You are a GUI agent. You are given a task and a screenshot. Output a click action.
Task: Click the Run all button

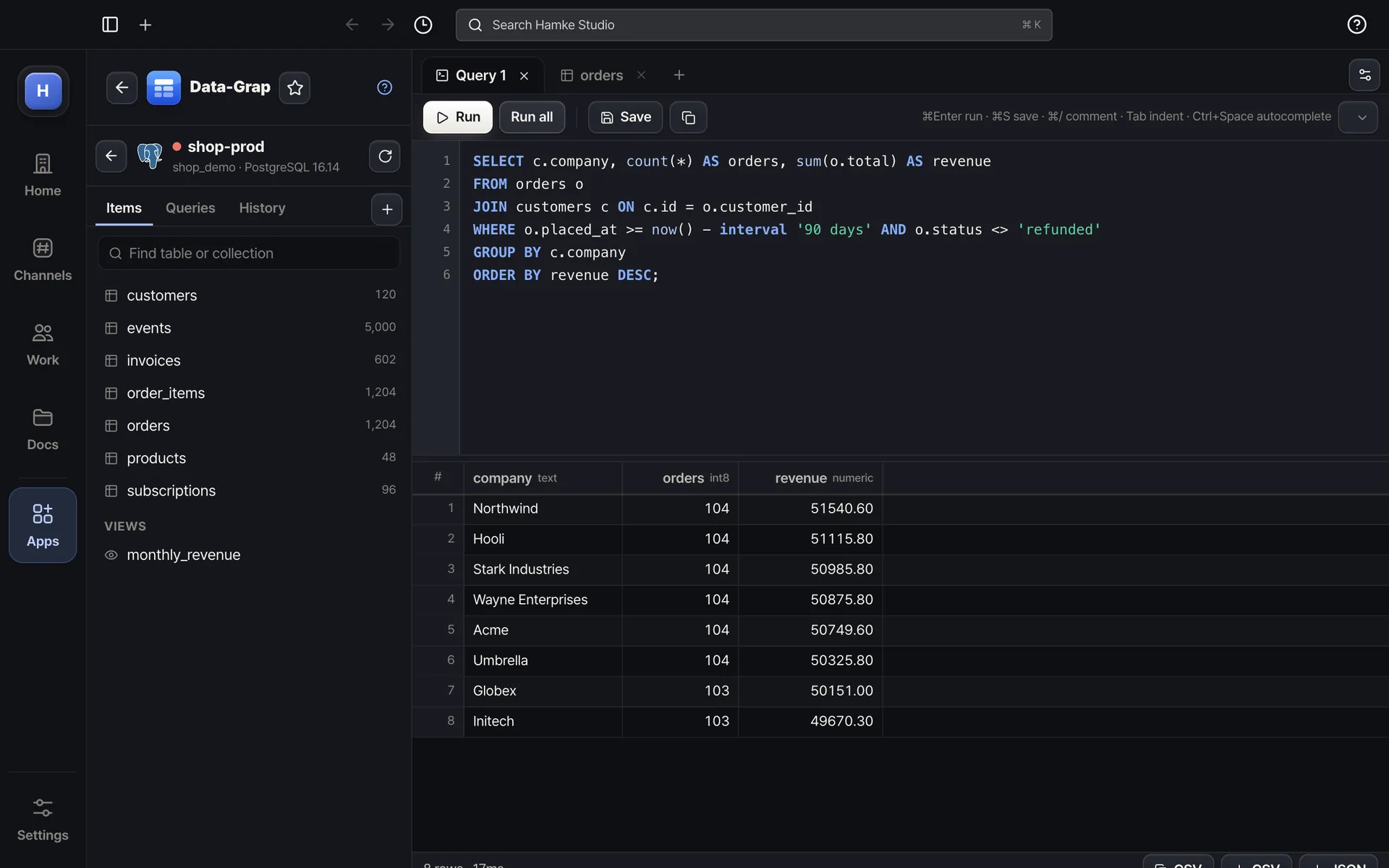click(532, 117)
